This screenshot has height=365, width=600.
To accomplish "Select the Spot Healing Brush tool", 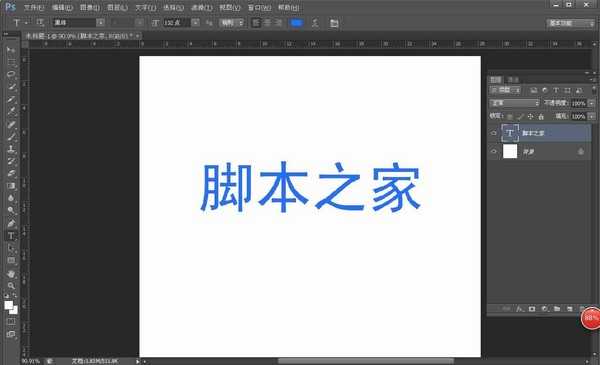I will click(11, 124).
